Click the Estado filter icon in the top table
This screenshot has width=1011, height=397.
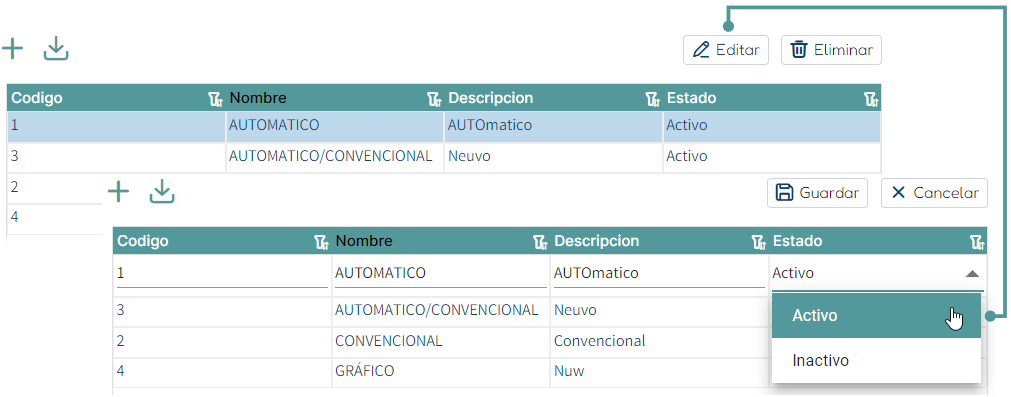[x=871, y=99]
